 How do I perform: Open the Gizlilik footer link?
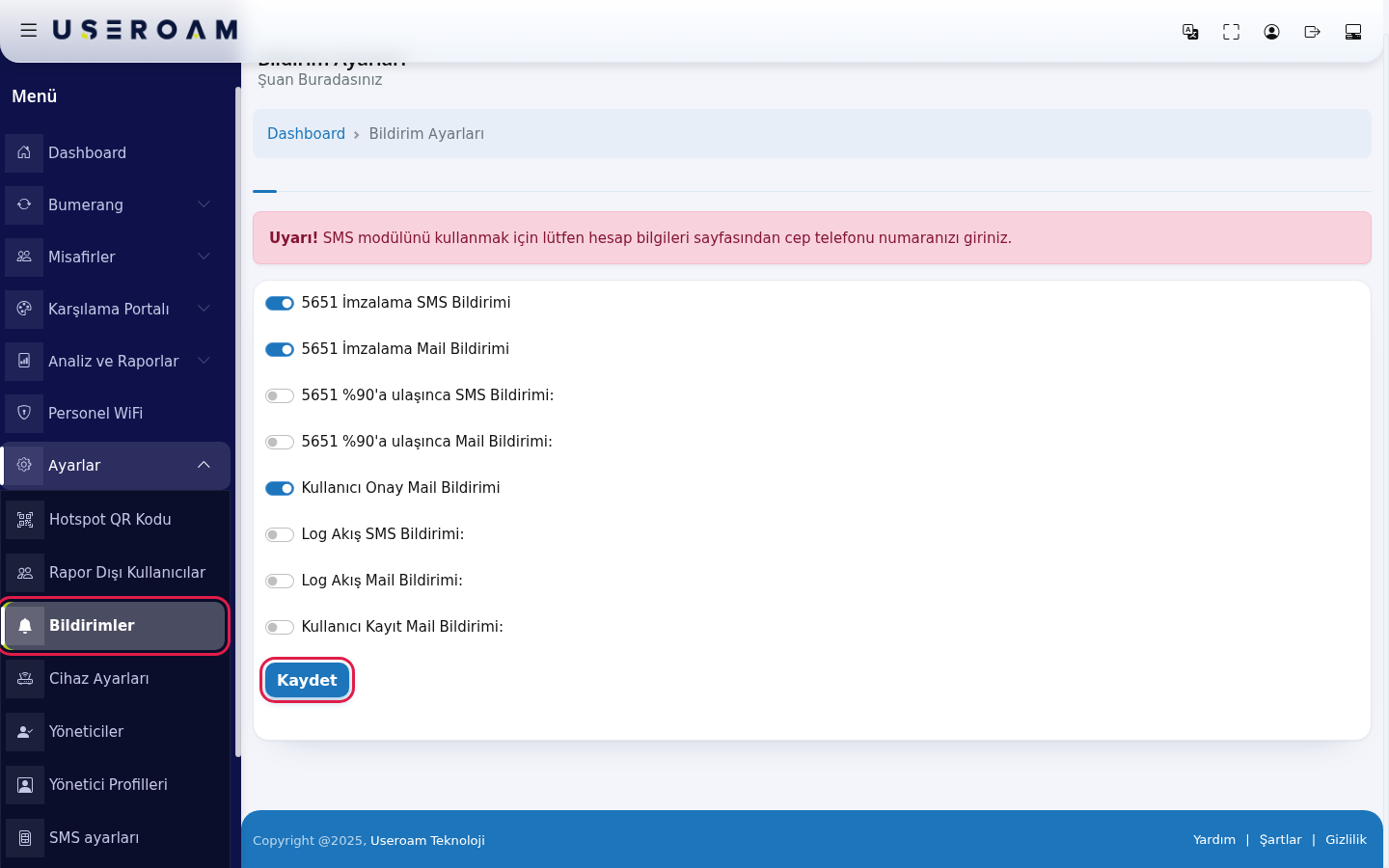[x=1346, y=840]
